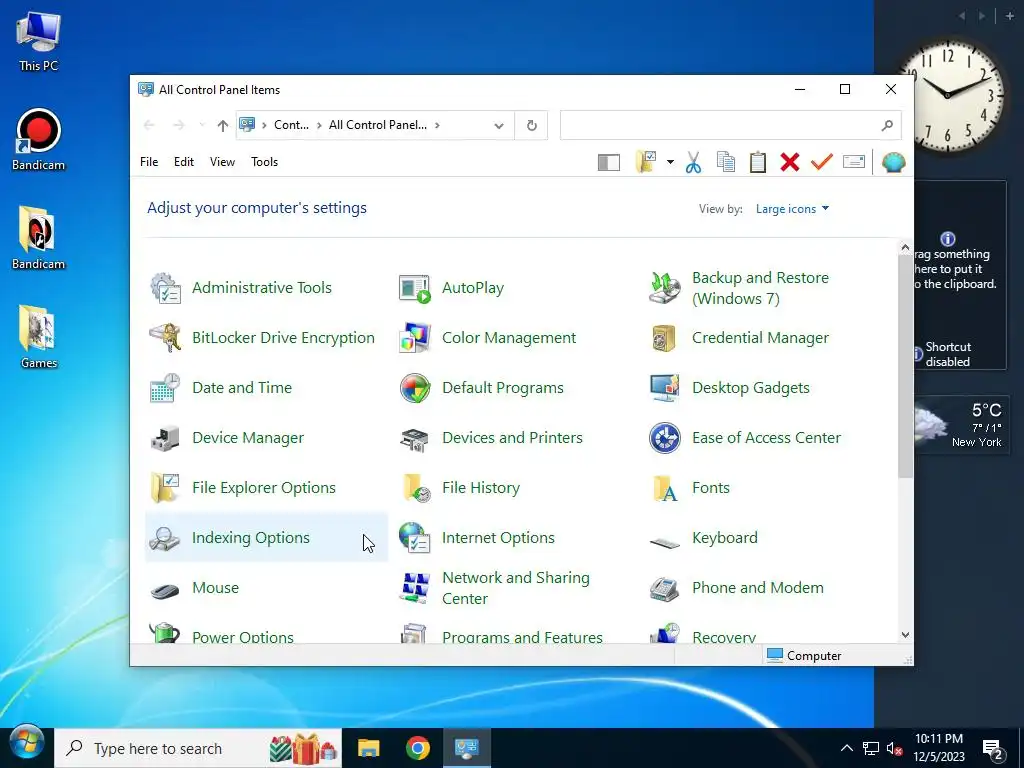Click the Rename toolbar icon
This screenshot has width=1024, height=768.
(x=854, y=162)
